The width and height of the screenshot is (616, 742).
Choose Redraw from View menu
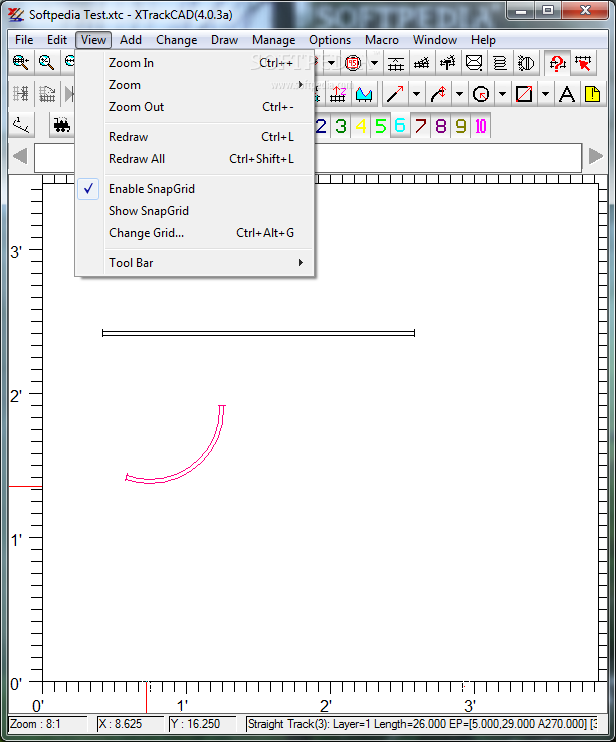(x=195, y=137)
